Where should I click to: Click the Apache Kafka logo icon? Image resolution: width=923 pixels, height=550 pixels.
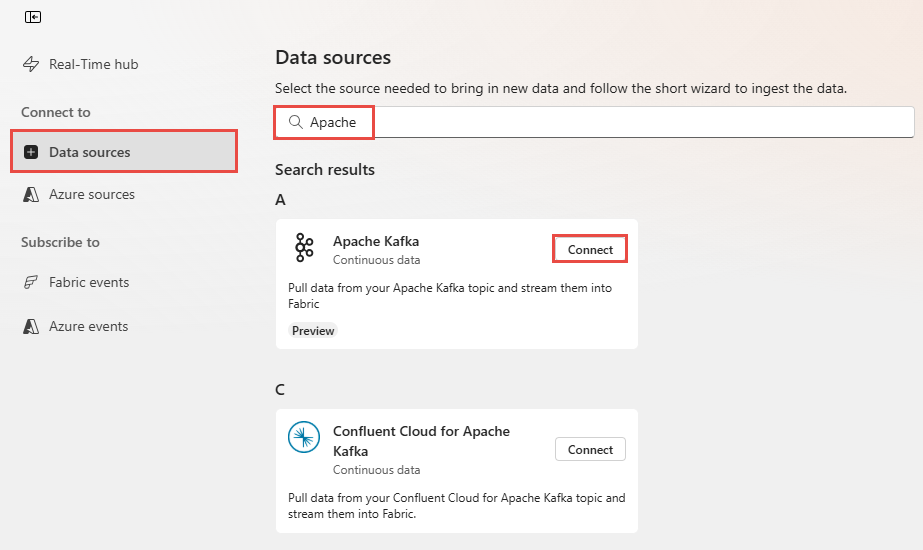[304, 248]
